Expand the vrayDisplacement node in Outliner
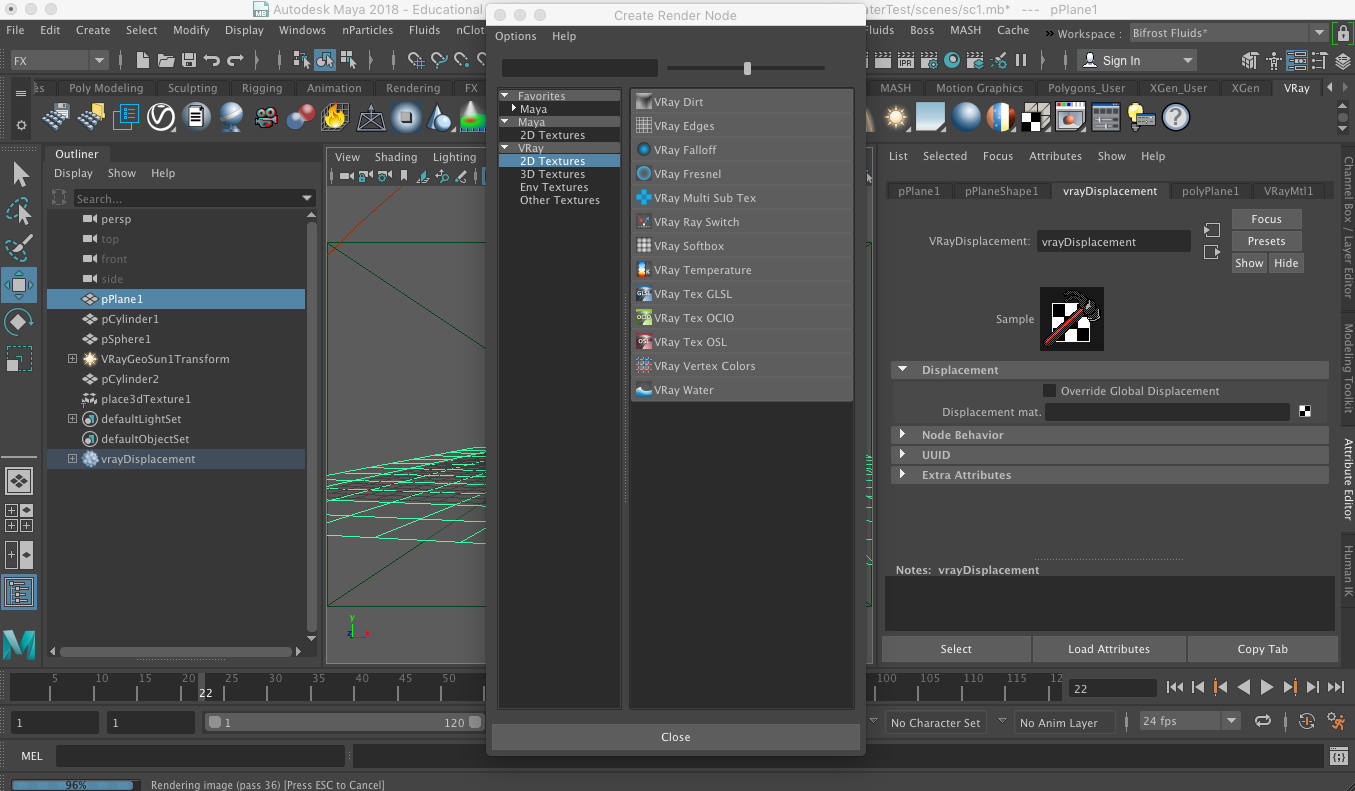 click(x=72, y=459)
